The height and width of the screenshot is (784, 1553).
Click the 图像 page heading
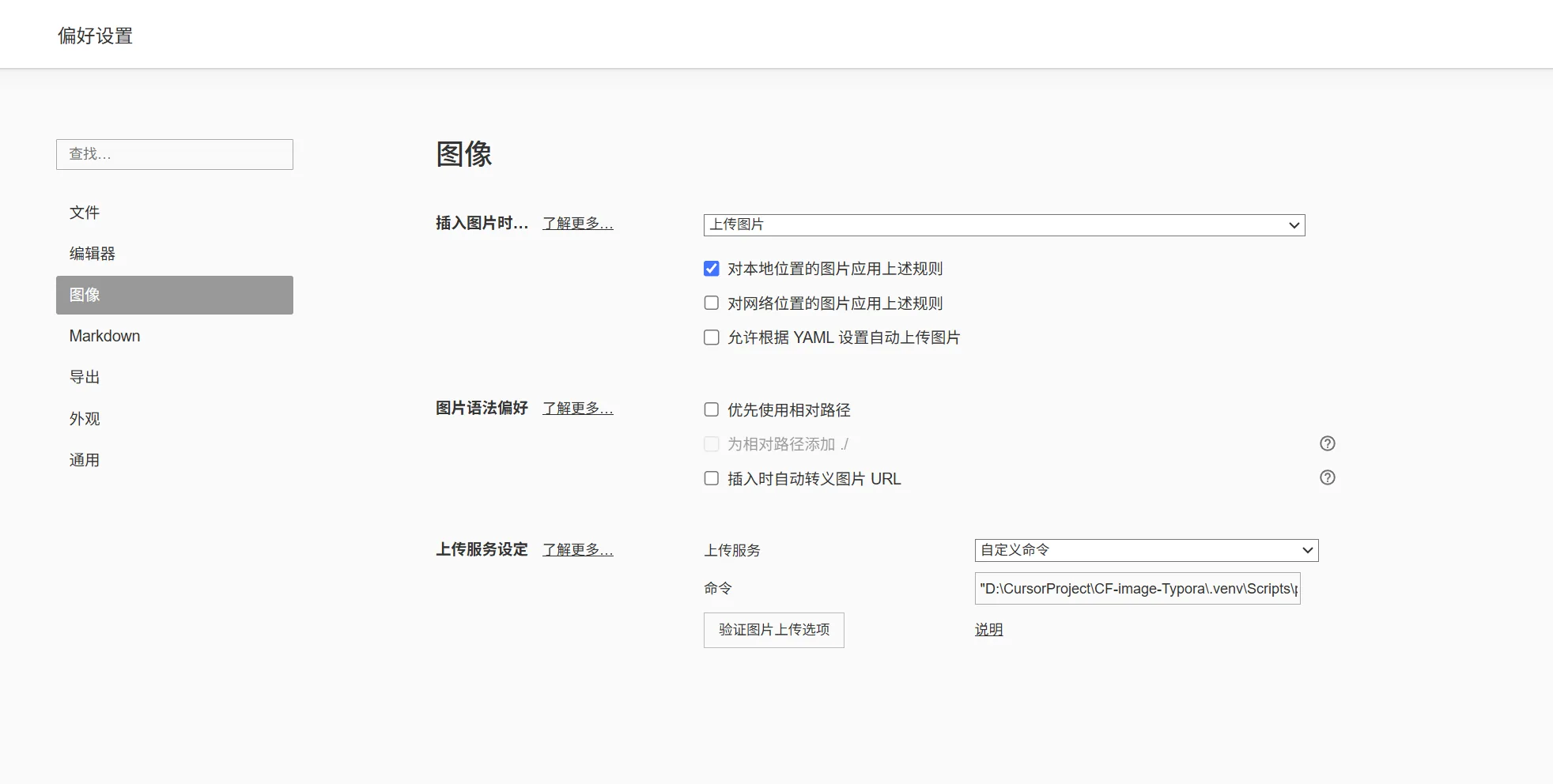pos(464,154)
